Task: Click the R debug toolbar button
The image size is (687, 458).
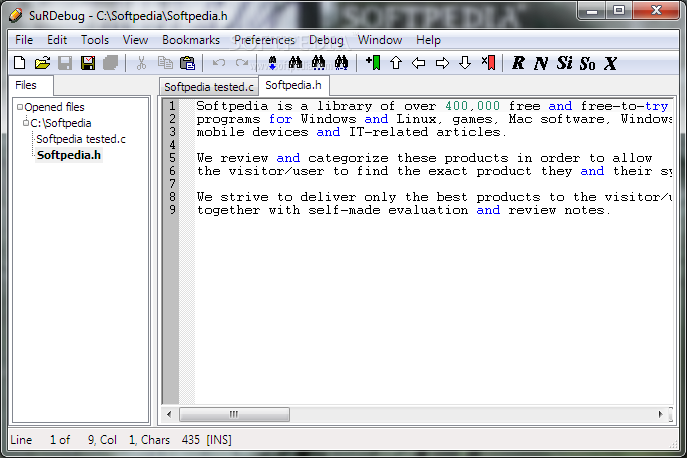Action: pos(518,63)
